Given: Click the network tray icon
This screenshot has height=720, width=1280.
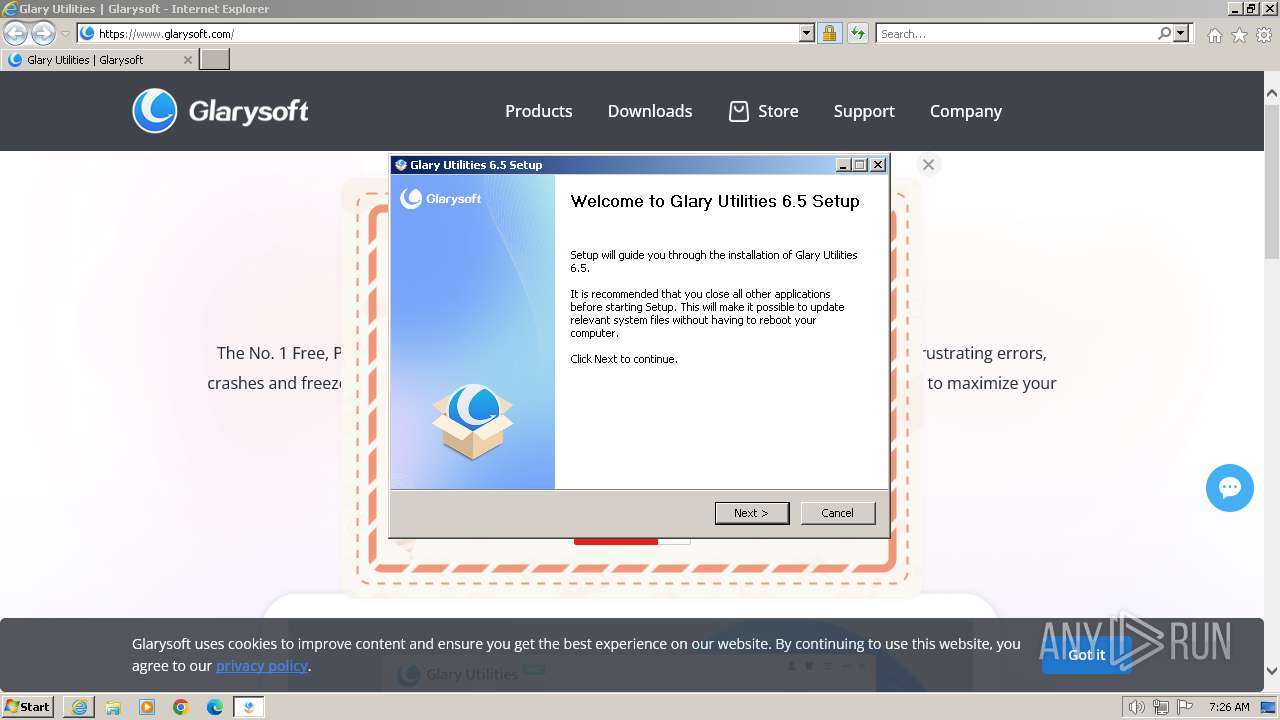Looking at the screenshot, I should pos(1161,707).
